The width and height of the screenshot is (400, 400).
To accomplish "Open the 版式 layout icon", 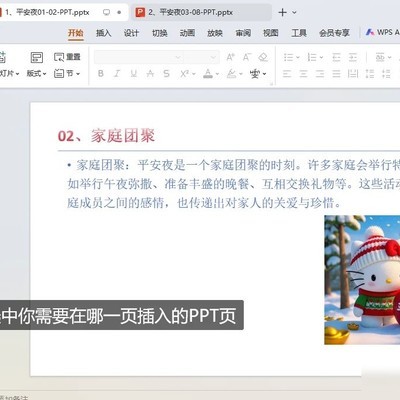I will 37,57.
